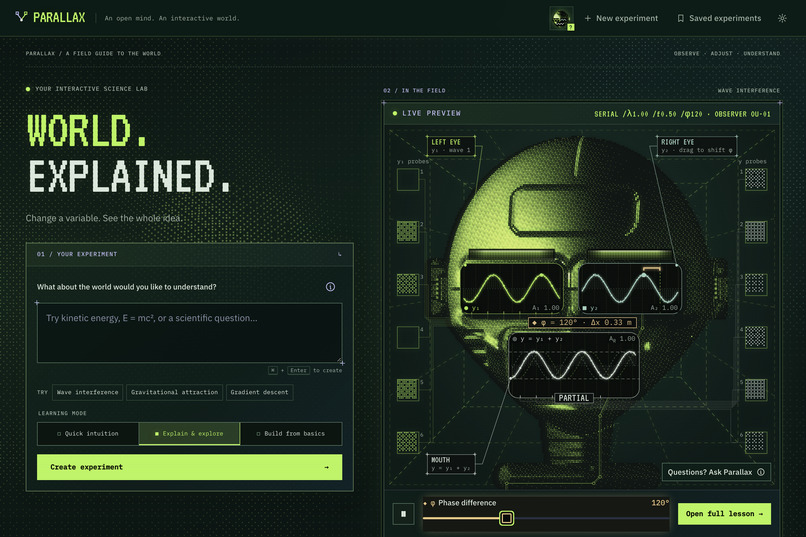Viewport: 806px width, 537px height.
Task: Try the Wave interference suggestion chip
Action: (x=87, y=392)
